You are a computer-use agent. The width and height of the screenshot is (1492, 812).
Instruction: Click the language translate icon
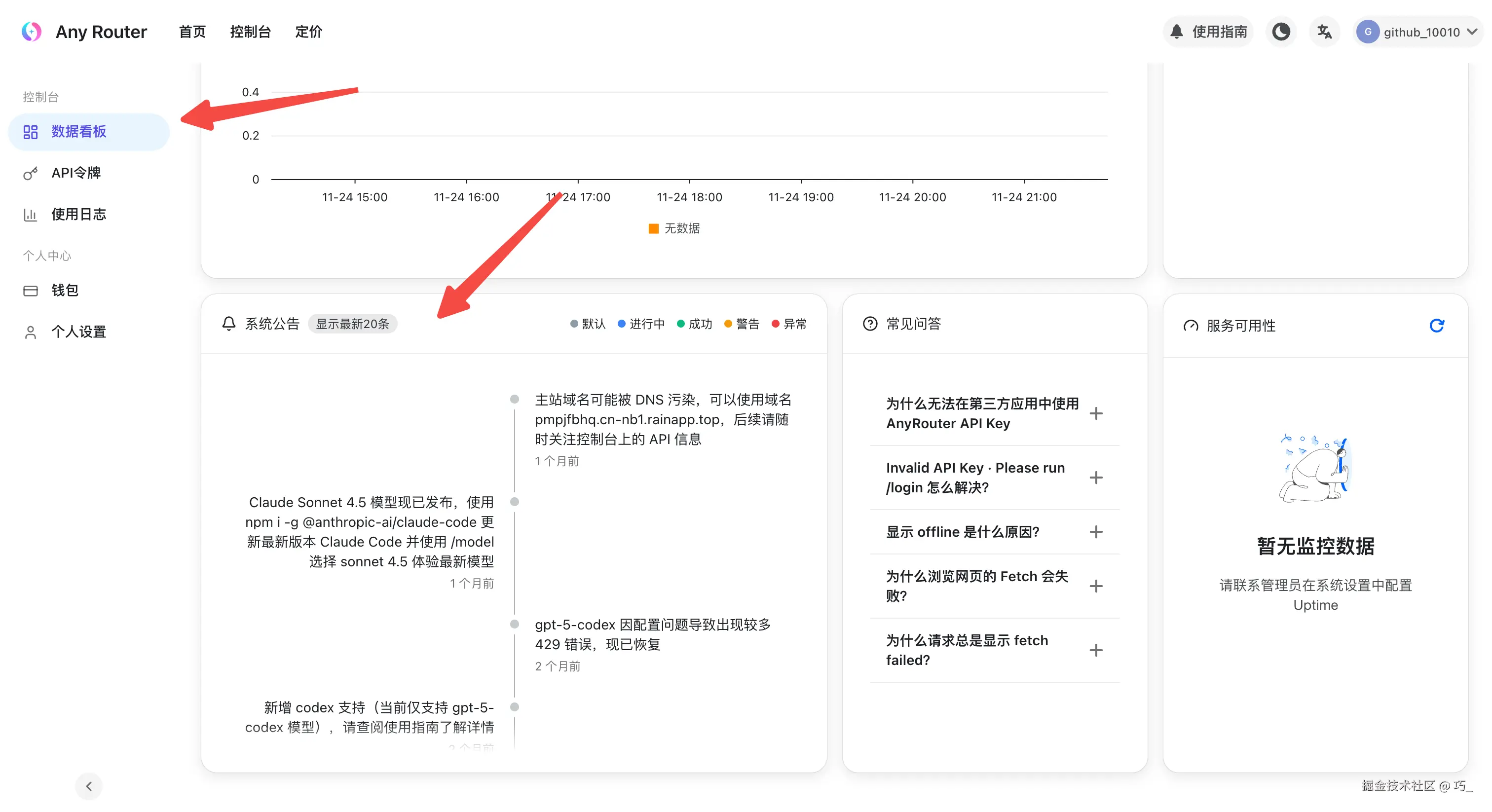point(1324,32)
